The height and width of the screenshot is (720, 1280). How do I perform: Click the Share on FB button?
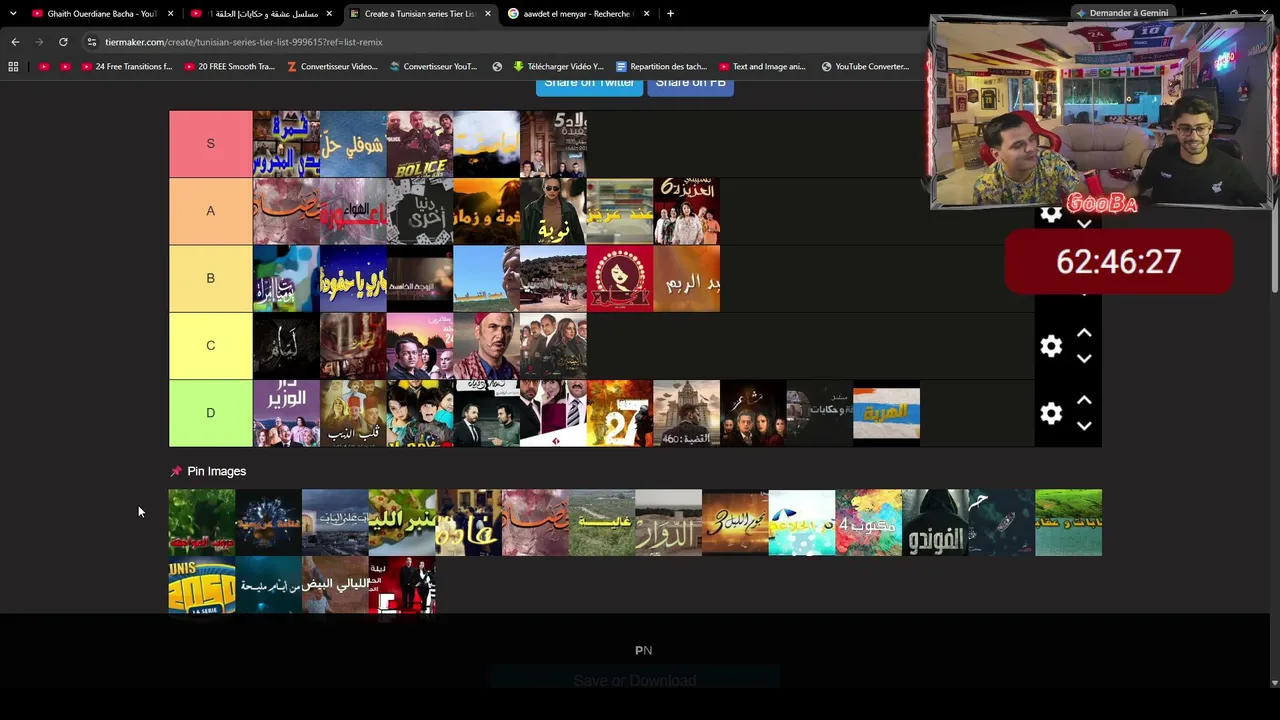pyautogui.click(x=690, y=84)
